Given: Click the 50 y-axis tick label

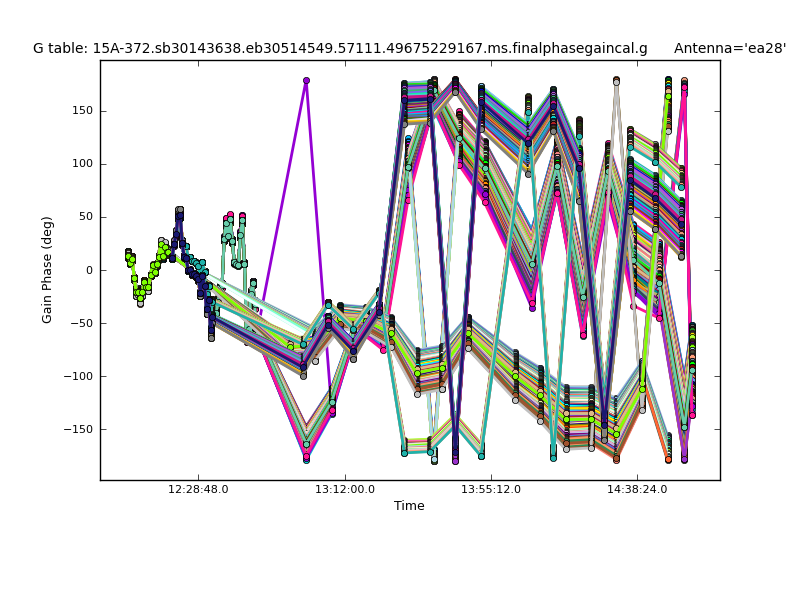Looking at the screenshot, I should (84, 217).
